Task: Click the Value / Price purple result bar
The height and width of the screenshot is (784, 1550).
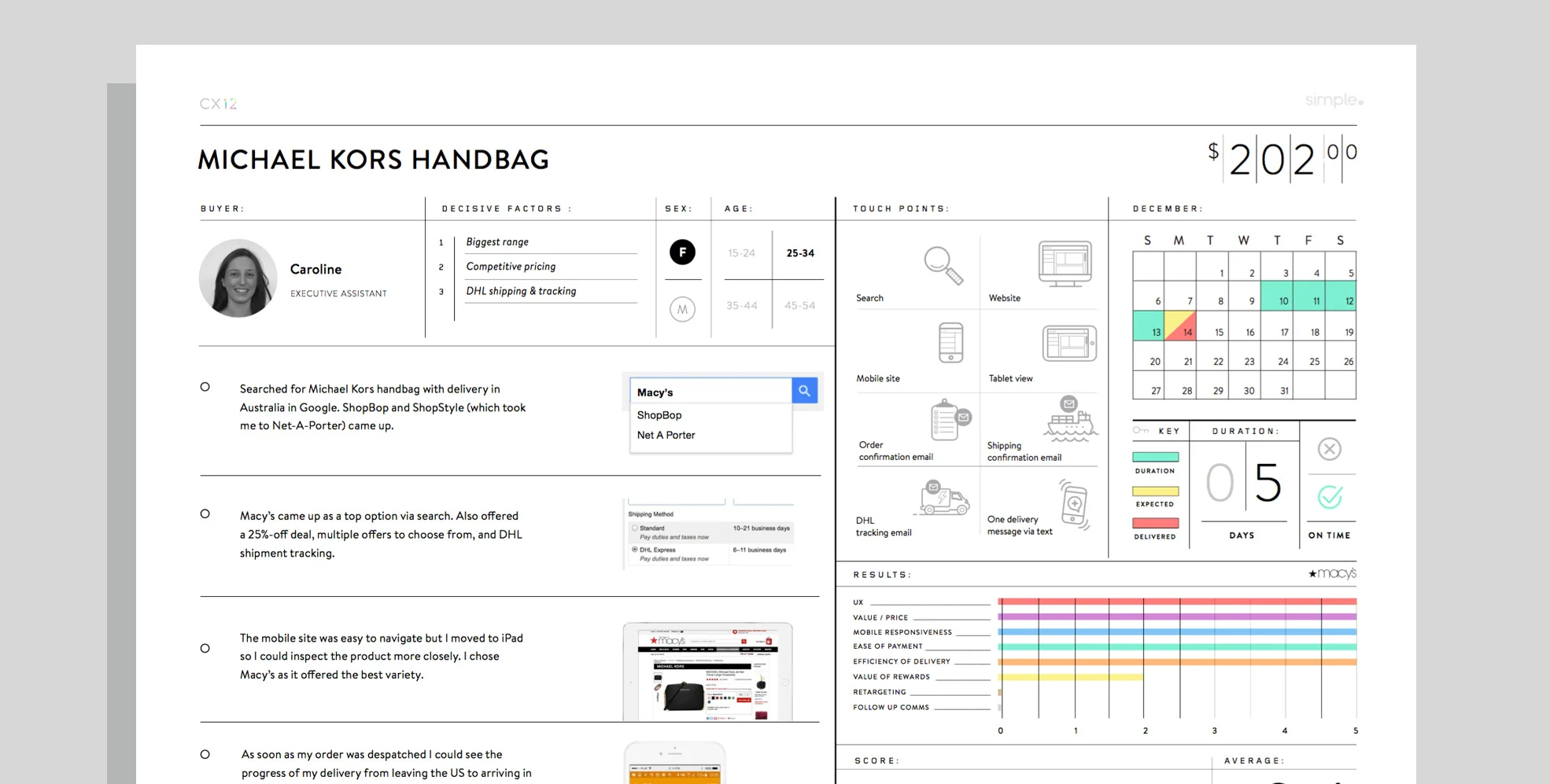Action: (x=1178, y=617)
